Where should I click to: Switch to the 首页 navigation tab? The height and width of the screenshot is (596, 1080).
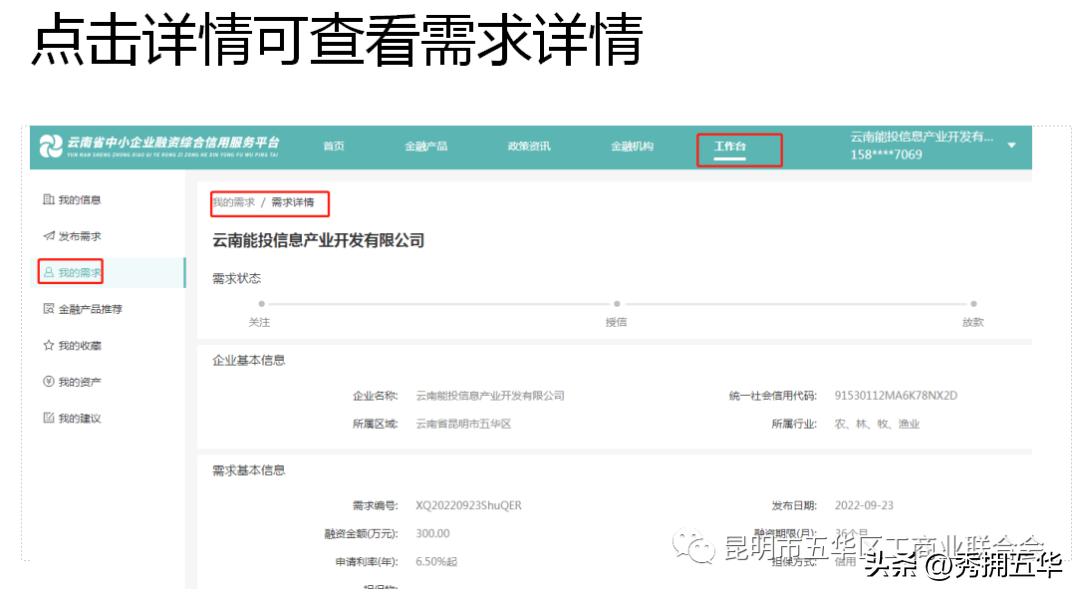[x=334, y=146]
